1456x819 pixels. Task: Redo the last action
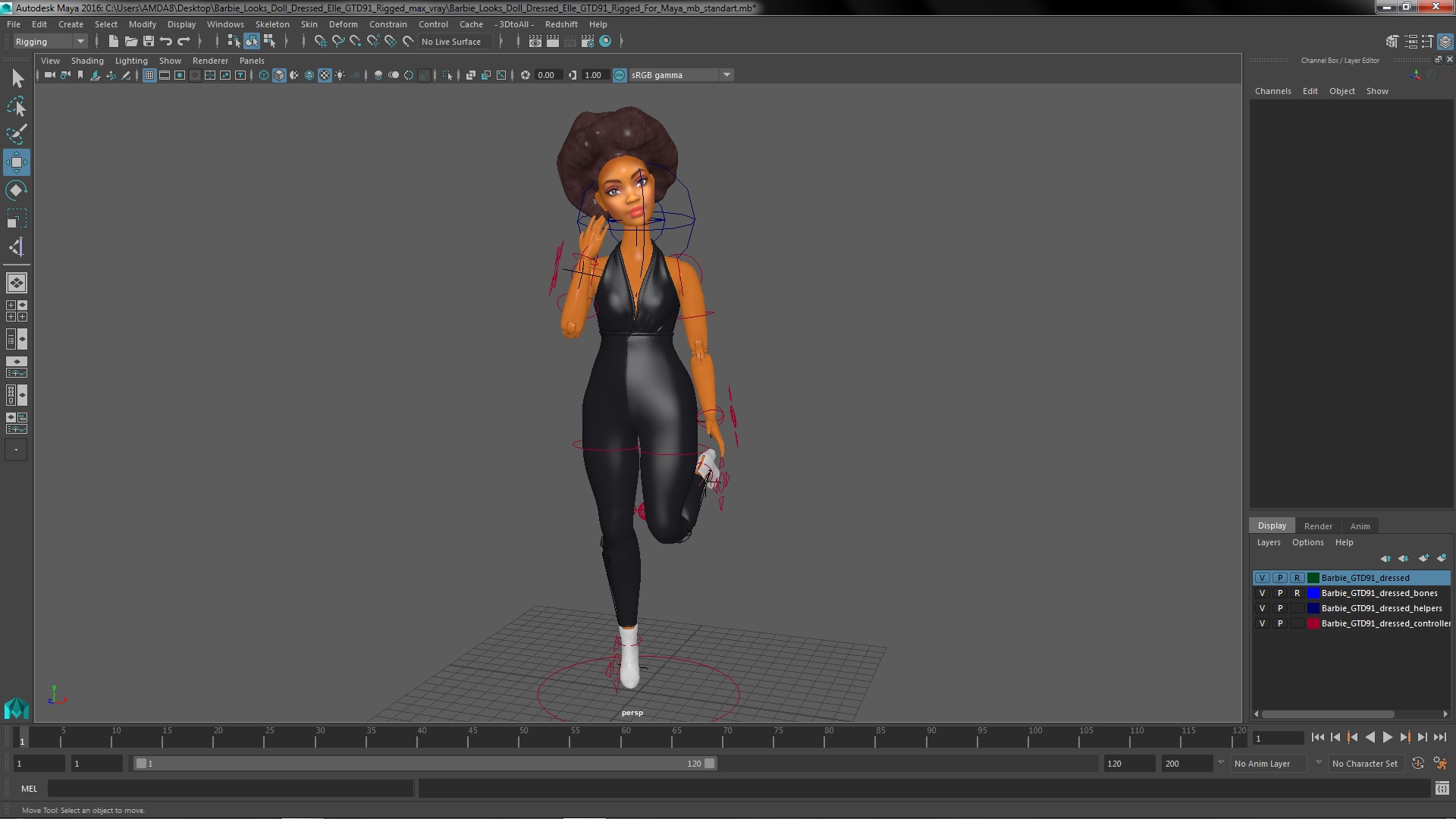click(184, 41)
